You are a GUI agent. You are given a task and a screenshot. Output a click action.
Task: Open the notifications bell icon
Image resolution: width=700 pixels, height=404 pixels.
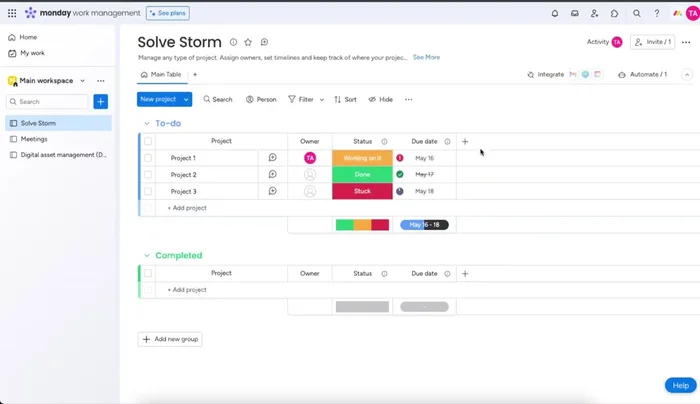click(555, 13)
